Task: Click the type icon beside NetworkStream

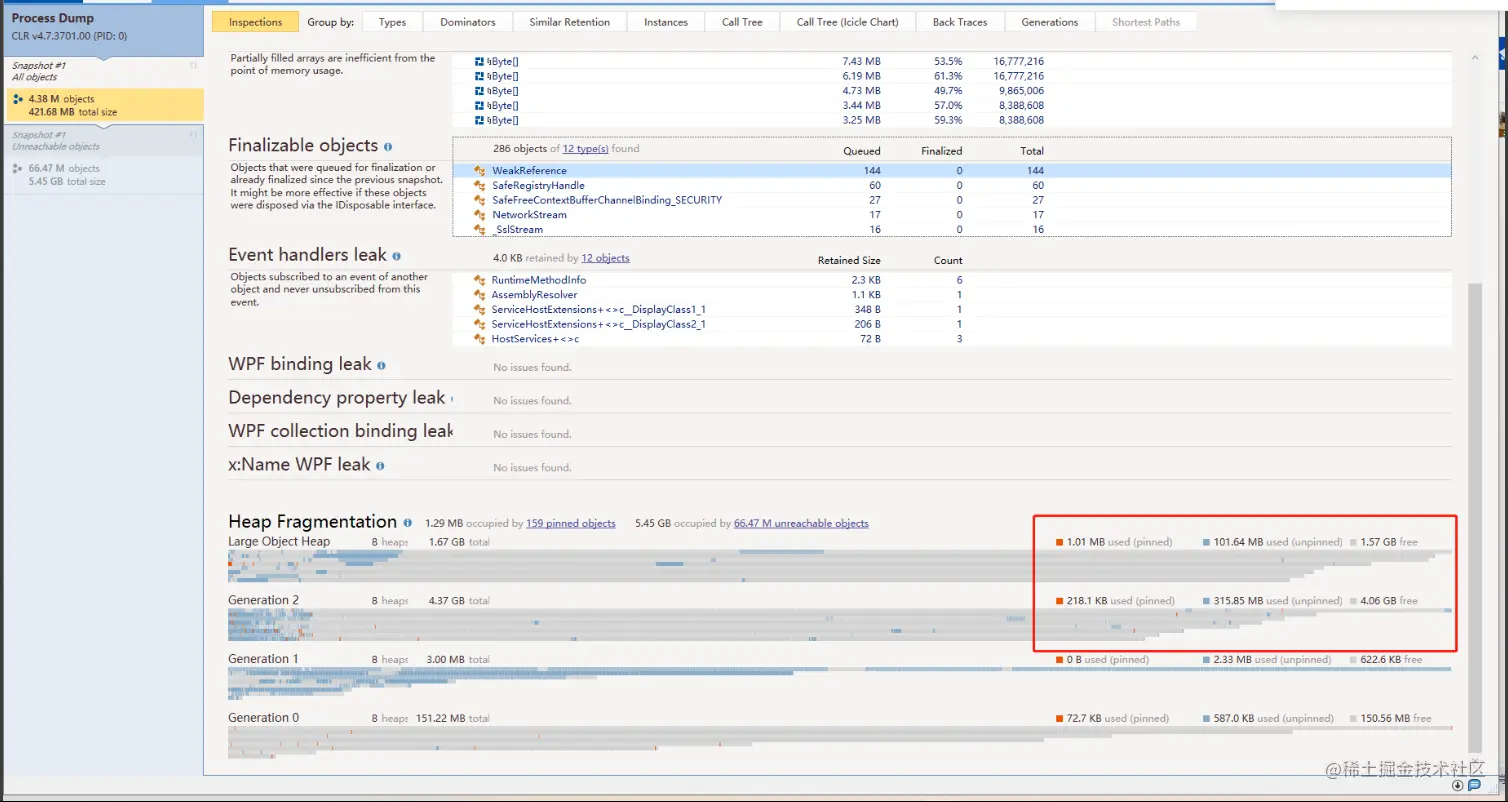Action: point(480,215)
